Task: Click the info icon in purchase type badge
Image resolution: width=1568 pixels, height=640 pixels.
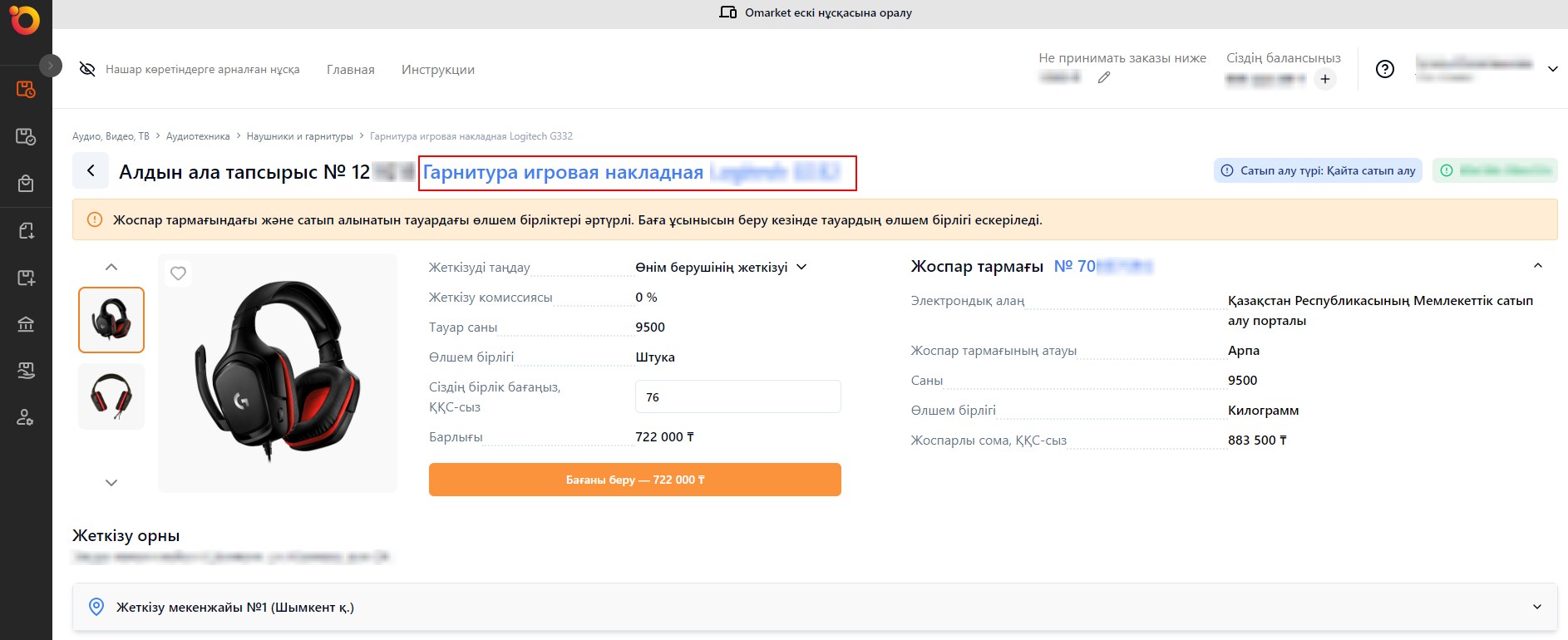Action: coord(1227,170)
